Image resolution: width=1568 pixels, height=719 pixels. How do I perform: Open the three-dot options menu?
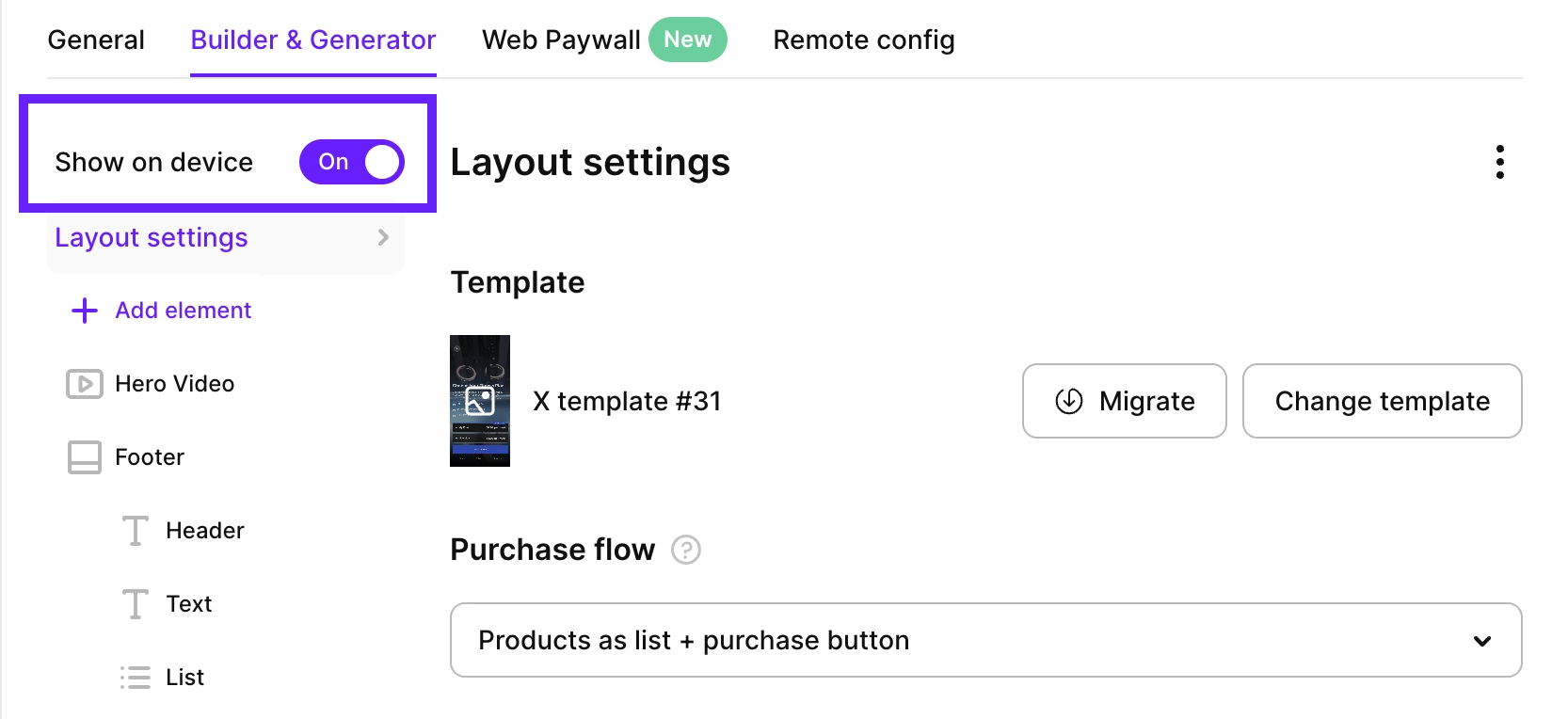pyautogui.click(x=1499, y=162)
